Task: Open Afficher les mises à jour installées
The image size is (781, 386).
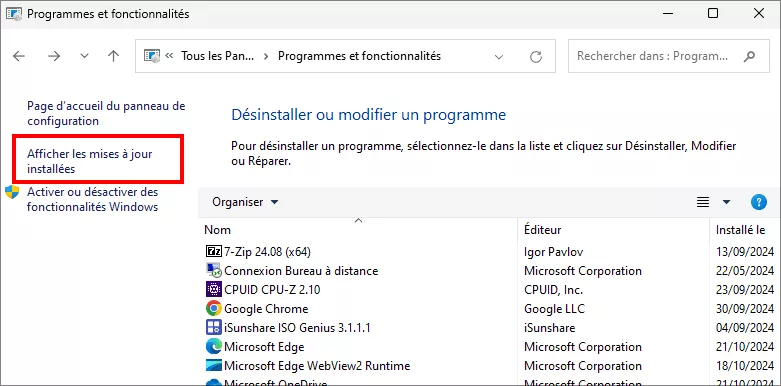Action: (x=90, y=161)
